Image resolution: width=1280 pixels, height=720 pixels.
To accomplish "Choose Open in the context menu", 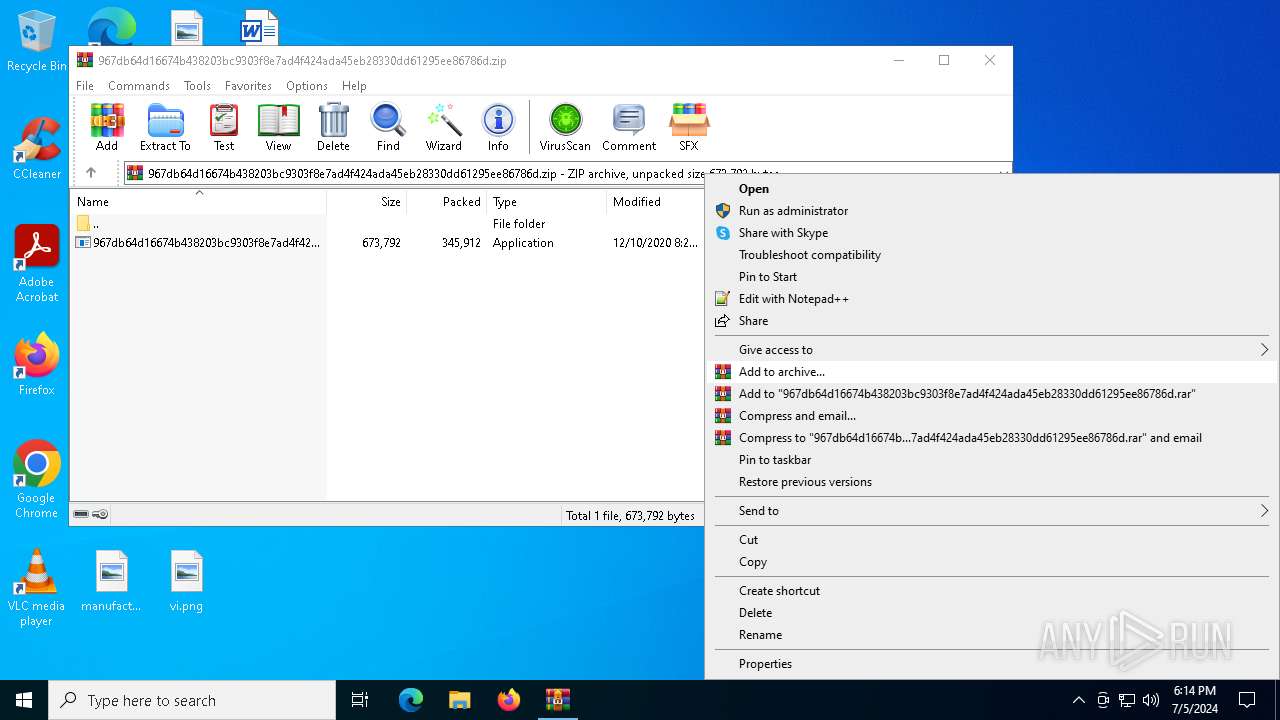I will pos(992,188).
